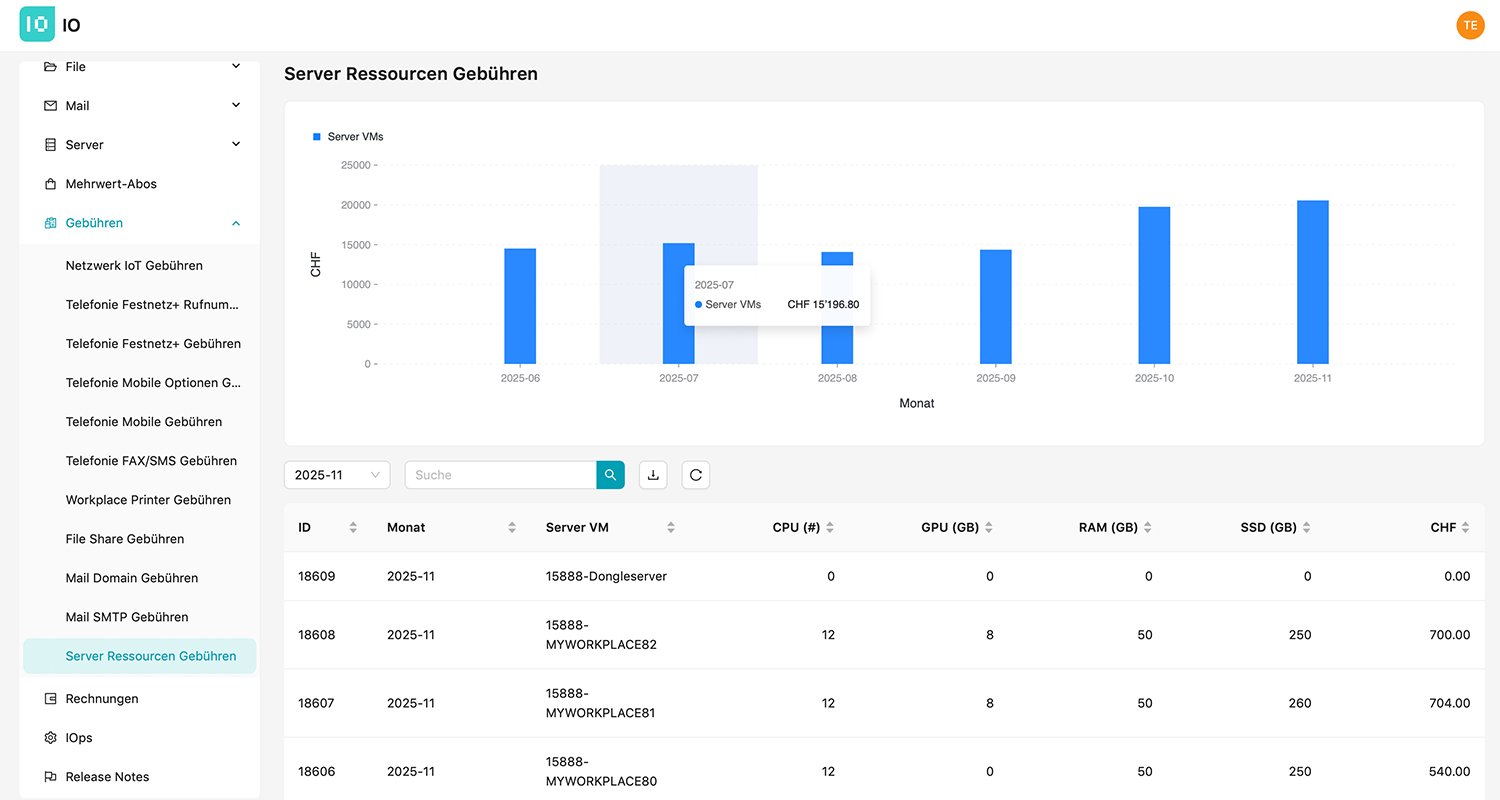Click the refresh table icon
Image resolution: width=1500 pixels, height=800 pixels.
click(696, 475)
